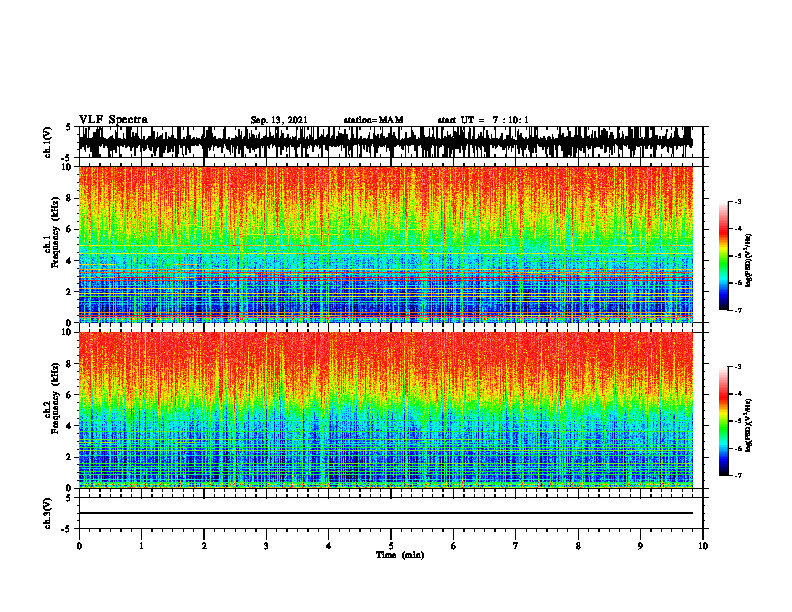Click the "-3" label on ch.1 color scale
Viewport: 792px width, 612px height.
[x=737, y=201]
